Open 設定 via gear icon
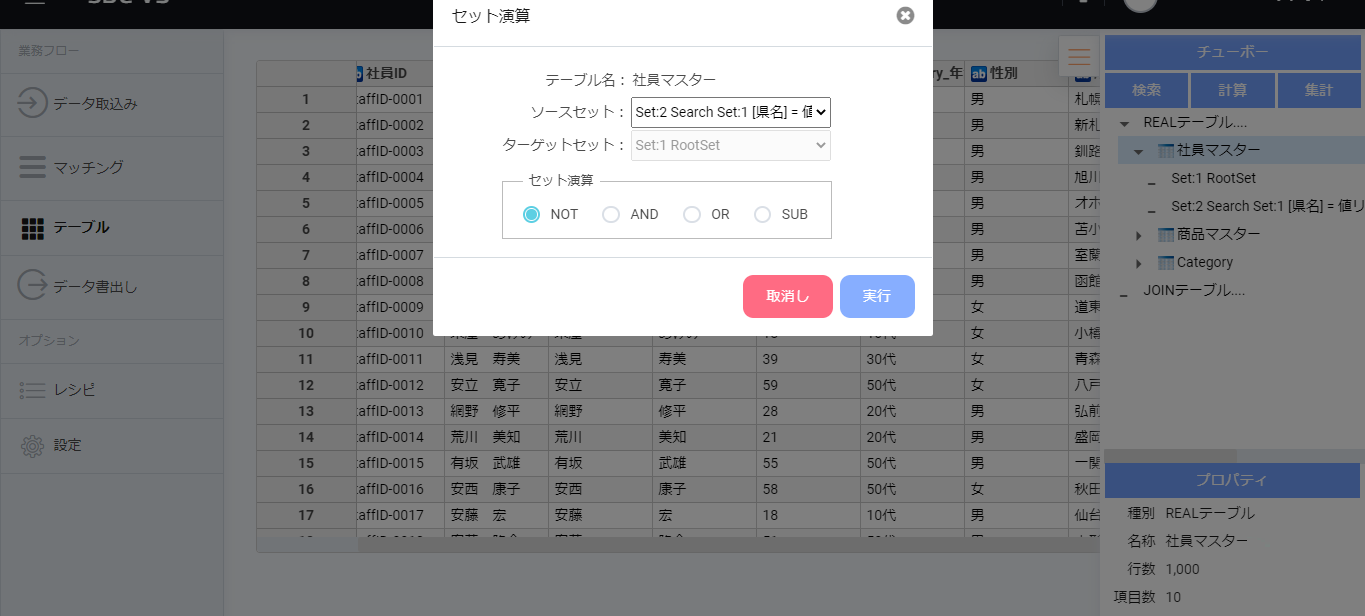 (x=33, y=445)
